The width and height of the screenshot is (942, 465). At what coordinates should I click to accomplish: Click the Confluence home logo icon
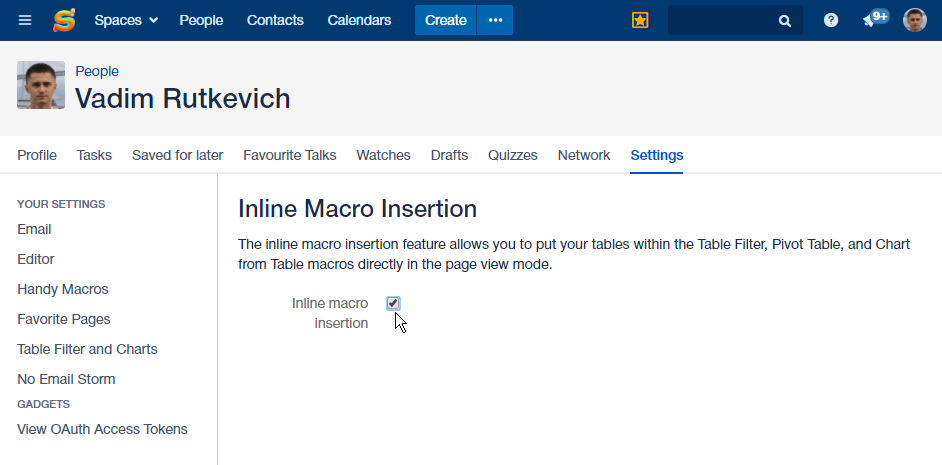point(65,20)
